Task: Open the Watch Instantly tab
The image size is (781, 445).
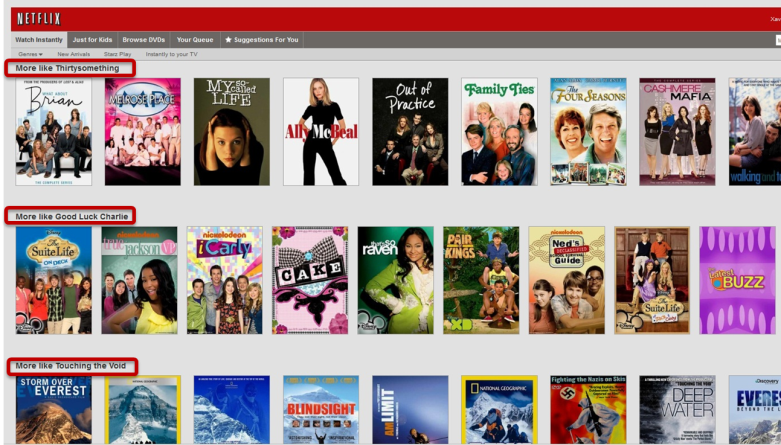Action: (x=39, y=40)
